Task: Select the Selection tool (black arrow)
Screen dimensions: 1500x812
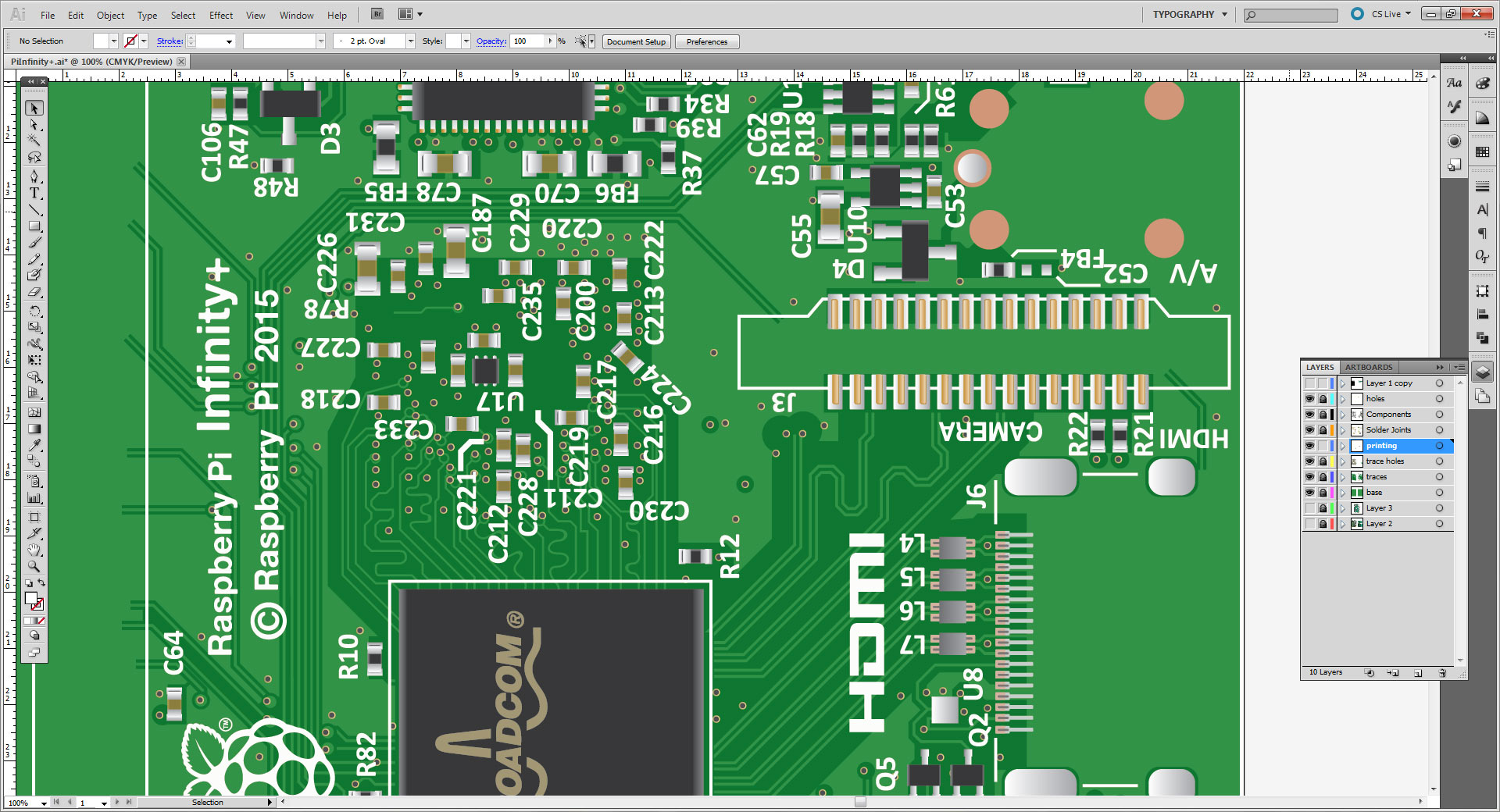Action: pyautogui.click(x=34, y=109)
